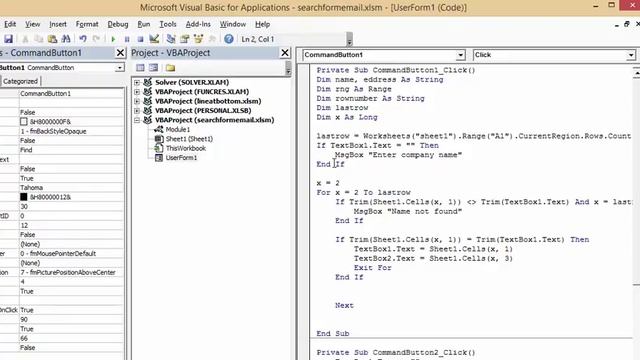Image resolution: width=640 pixels, height=360 pixels.
Task: Click 'Private Sub CommandButton2_Click()' line
Action: pos(396,352)
